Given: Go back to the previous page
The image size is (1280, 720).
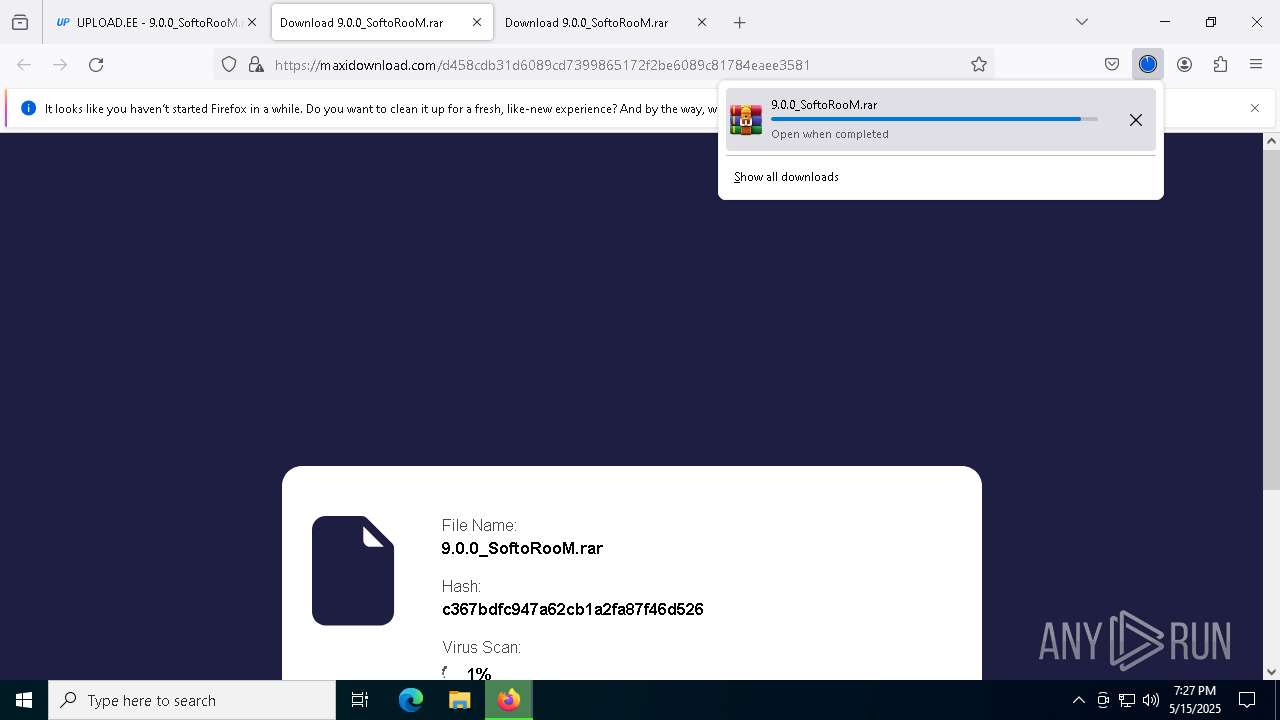Looking at the screenshot, I should click(x=24, y=64).
